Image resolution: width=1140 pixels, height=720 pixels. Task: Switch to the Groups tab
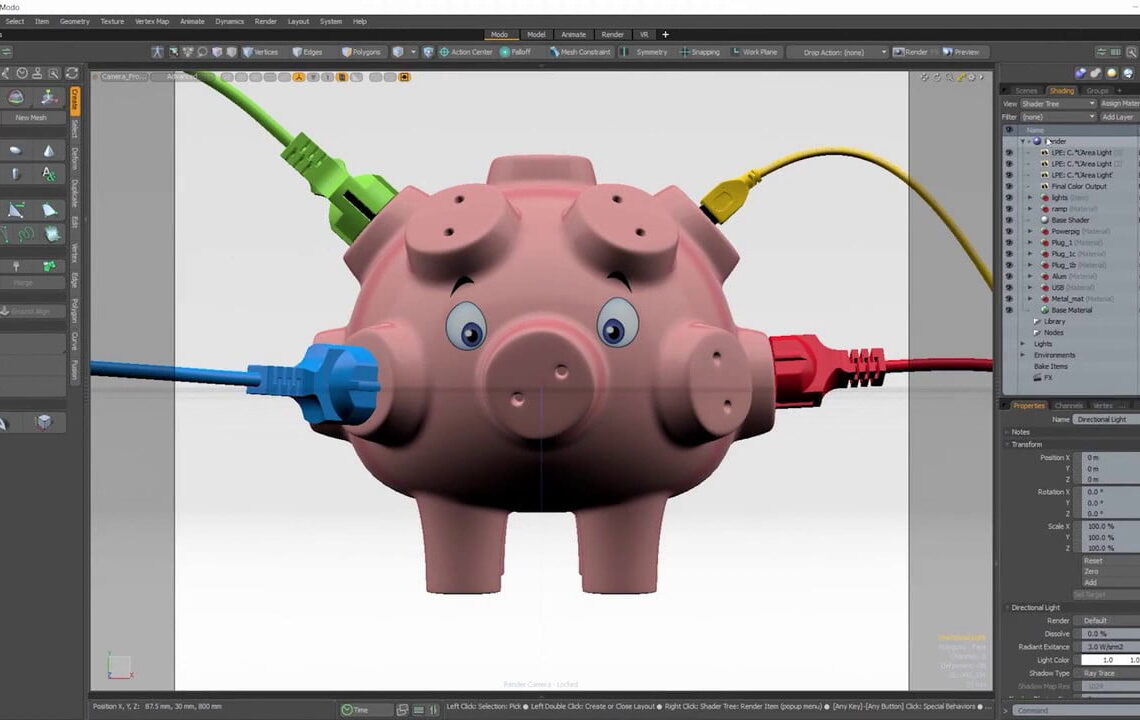click(x=1099, y=91)
